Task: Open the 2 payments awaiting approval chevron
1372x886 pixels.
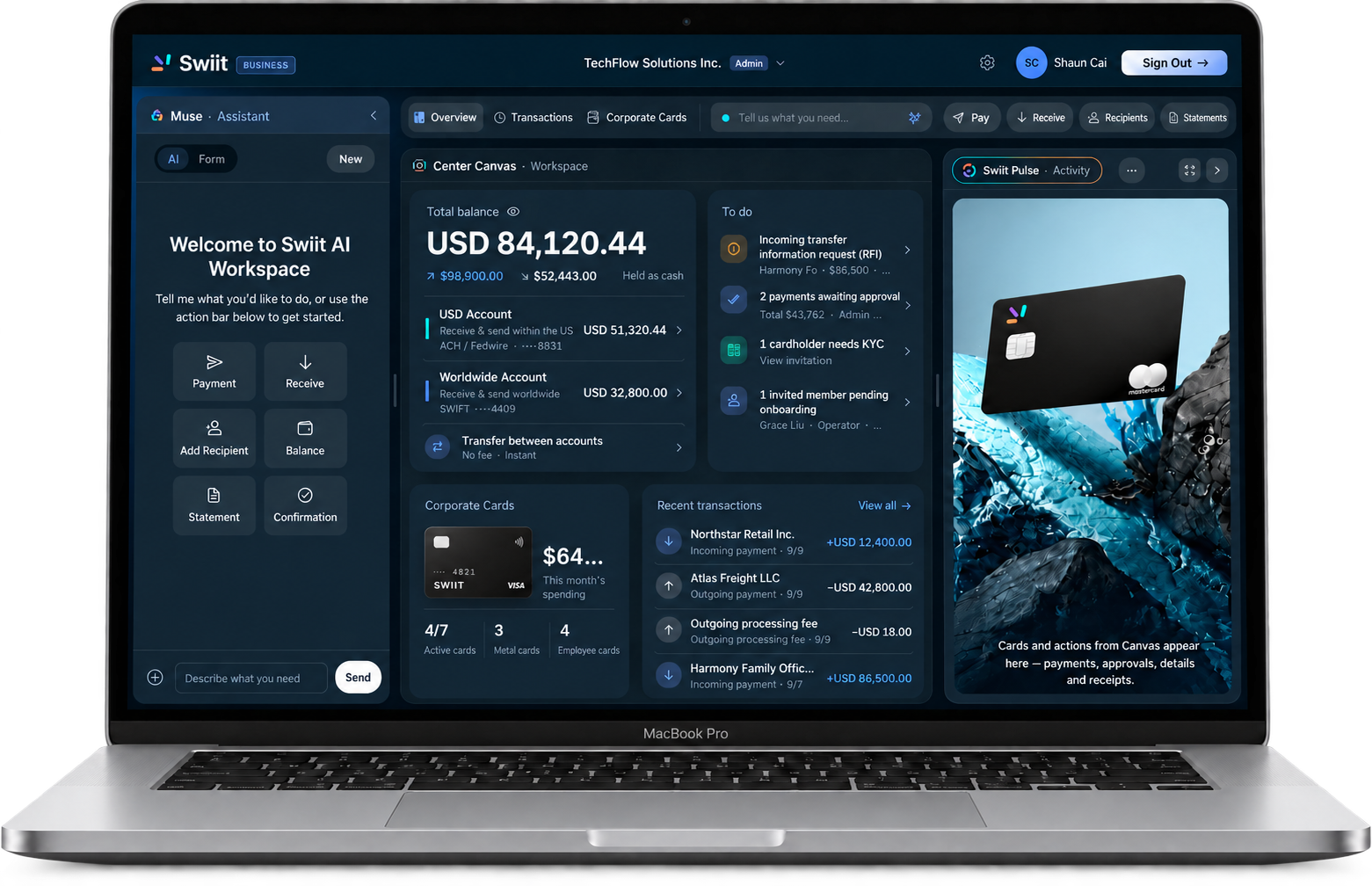Action: coord(907,305)
